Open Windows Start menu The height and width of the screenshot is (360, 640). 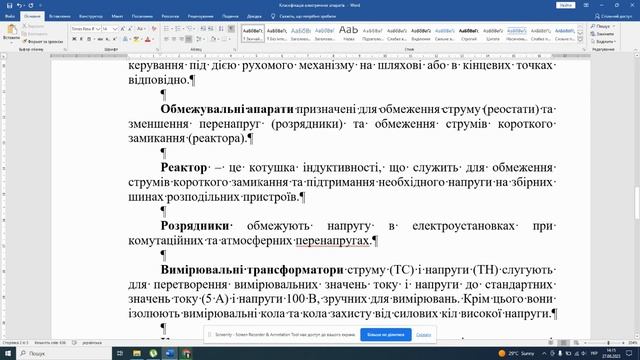pos(8,353)
